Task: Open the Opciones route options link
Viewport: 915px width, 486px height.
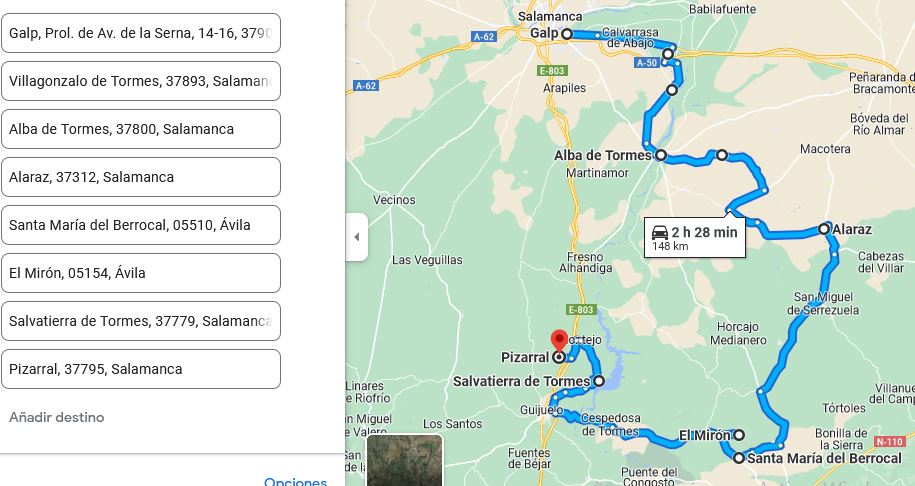Action: tap(295, 482)
